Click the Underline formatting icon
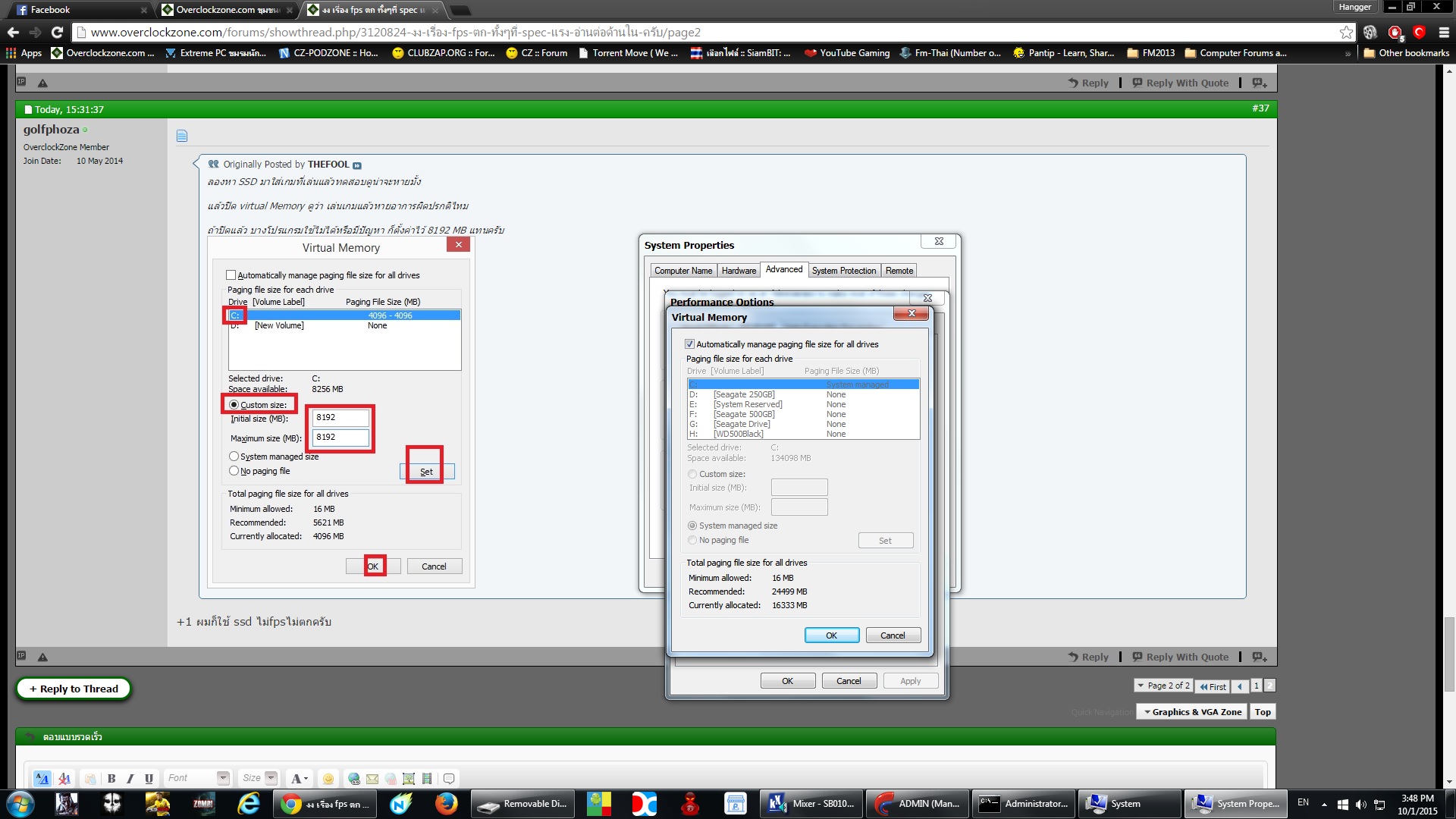Image resolution: width=1456 pixels, height=819 pixels. pos(149,778)
